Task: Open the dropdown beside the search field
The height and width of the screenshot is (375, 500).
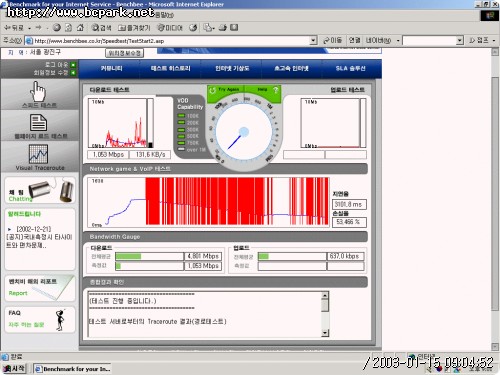Action: [460, 41]
